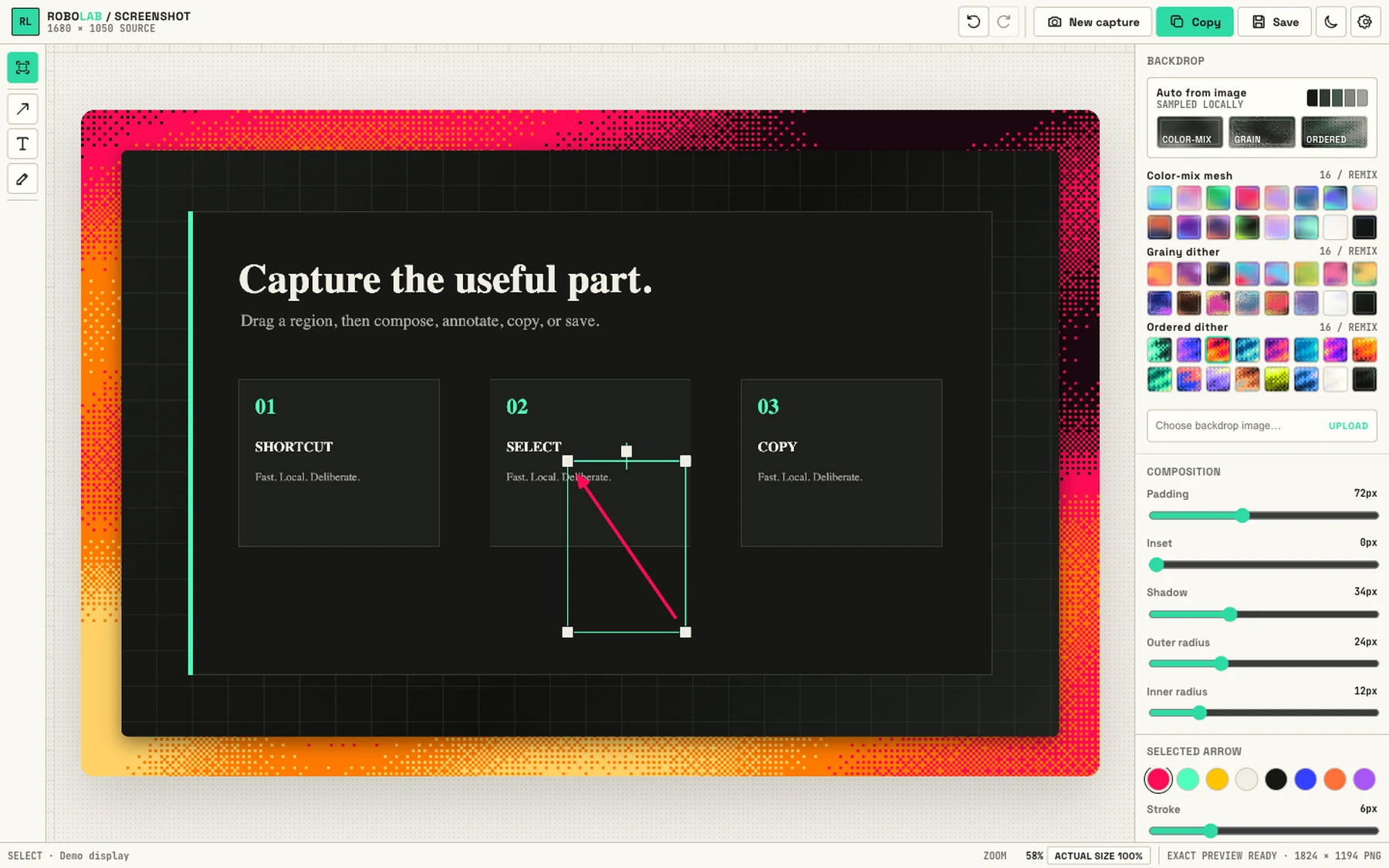Adjust the arrow Stroke slider
The height and width of the screenshot is (868, 1389).
pyautogui.click(x=1262, y=831)
